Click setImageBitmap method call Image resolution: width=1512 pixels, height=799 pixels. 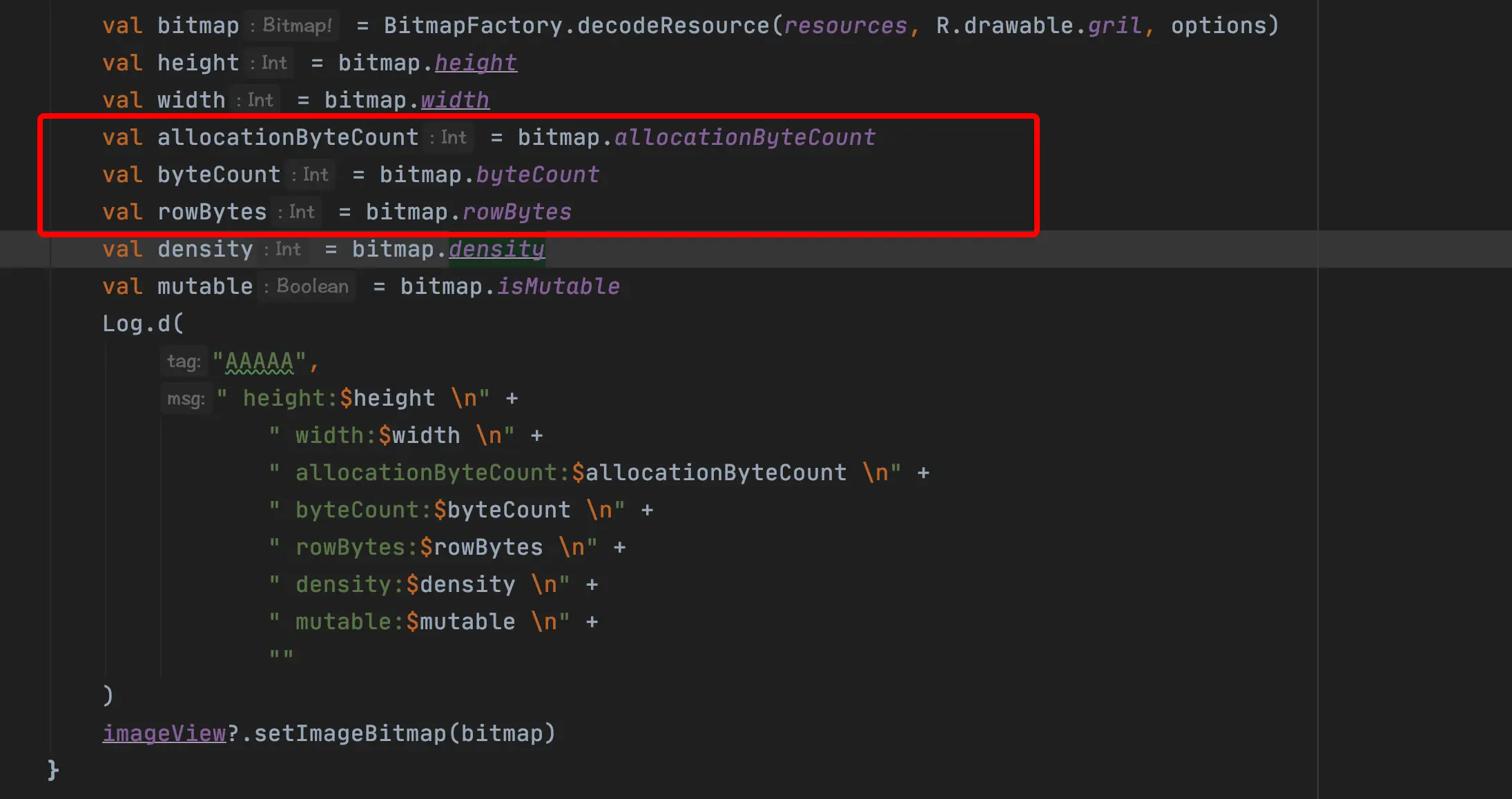coord(350,733)
